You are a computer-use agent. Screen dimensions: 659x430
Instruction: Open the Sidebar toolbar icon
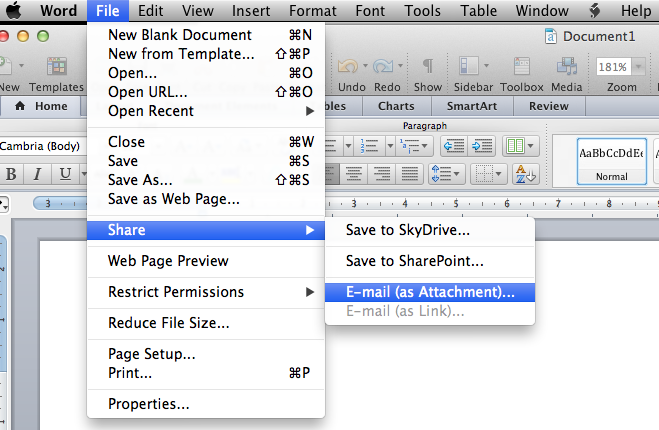tap(469, 66)
